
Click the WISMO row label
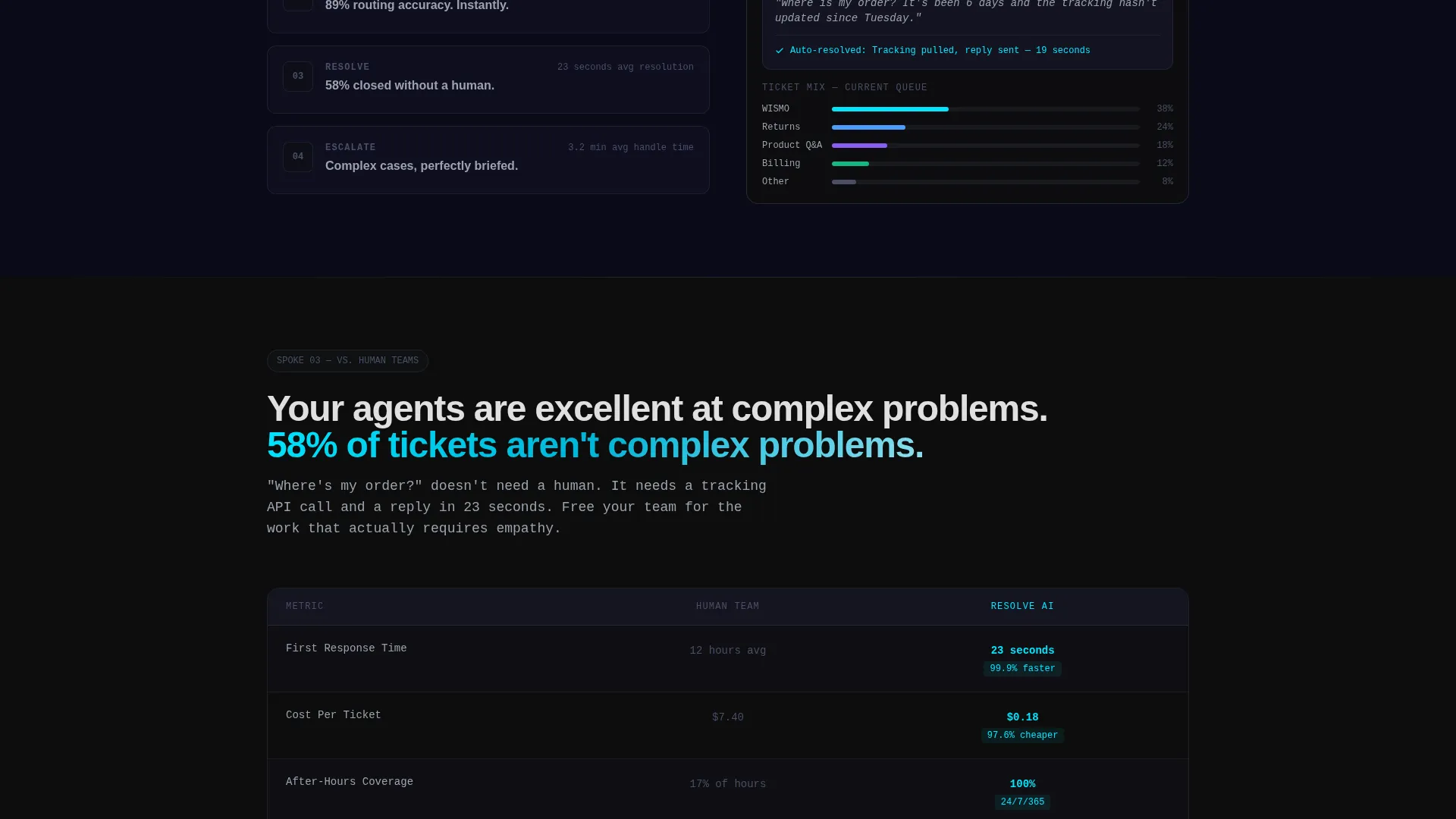click(776, 109)
